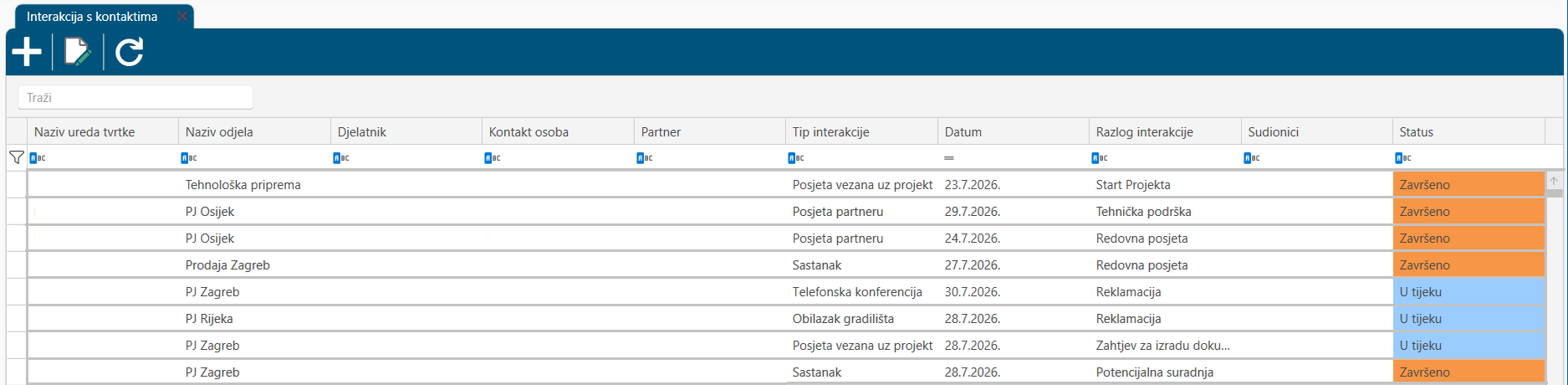Screen dimensions: 1568x385
Task: Open filter operator for Kontakt osoba
Action: click(x=493, y=157)
